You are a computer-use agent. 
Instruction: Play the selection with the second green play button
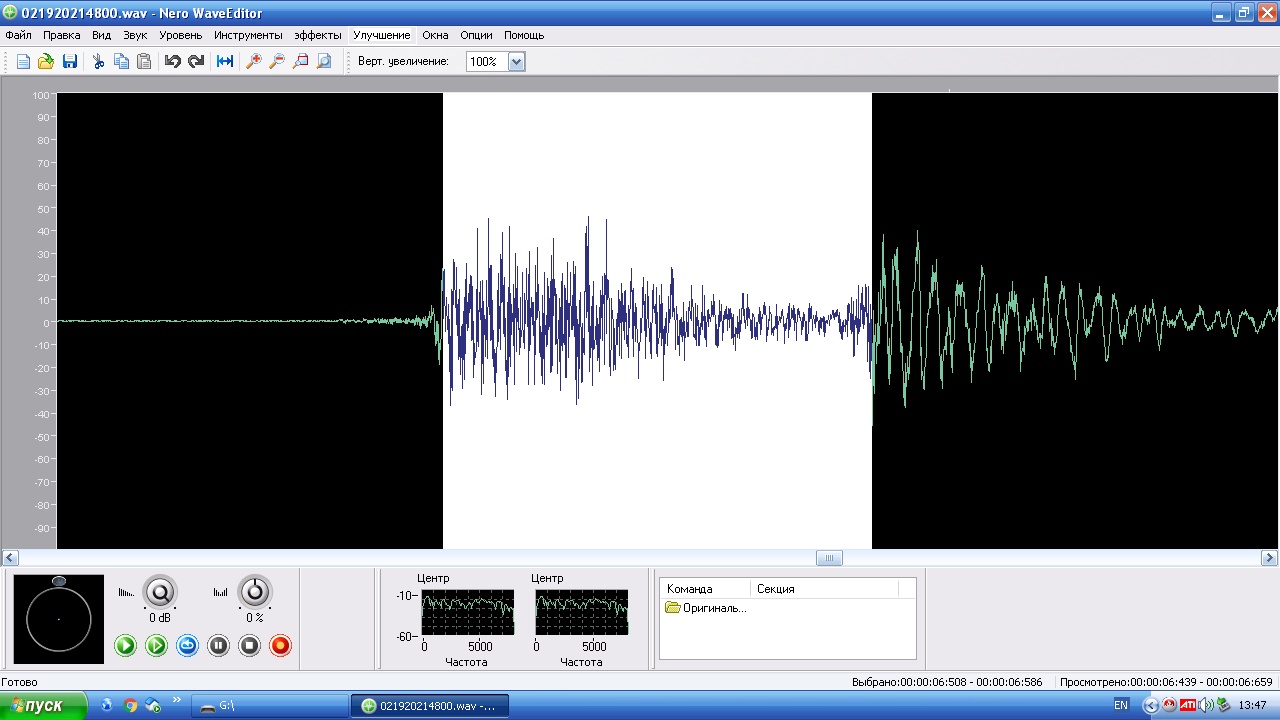pyautogui.click(x=156, y=646)
